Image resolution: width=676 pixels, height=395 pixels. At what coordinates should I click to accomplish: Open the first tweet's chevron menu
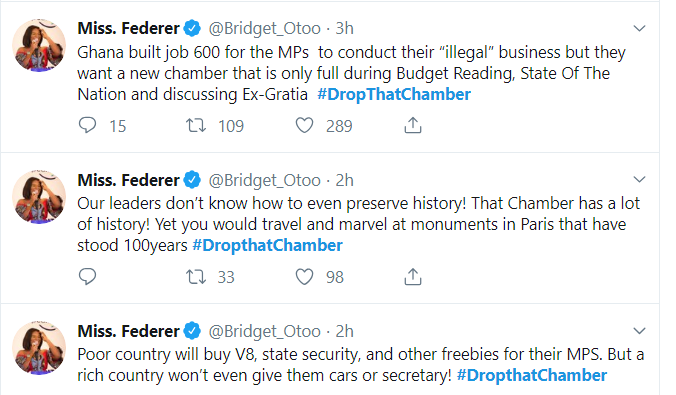[x=639, y=28]
